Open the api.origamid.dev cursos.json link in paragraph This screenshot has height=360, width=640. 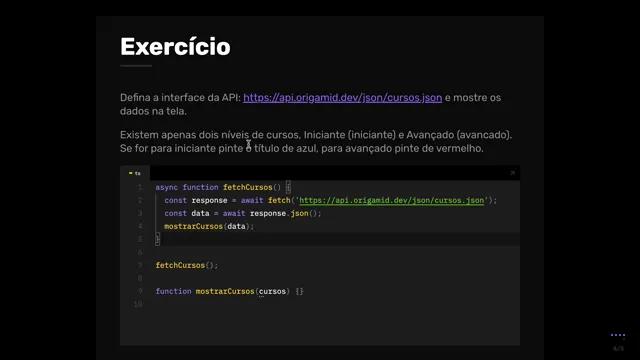pos(342,98)
